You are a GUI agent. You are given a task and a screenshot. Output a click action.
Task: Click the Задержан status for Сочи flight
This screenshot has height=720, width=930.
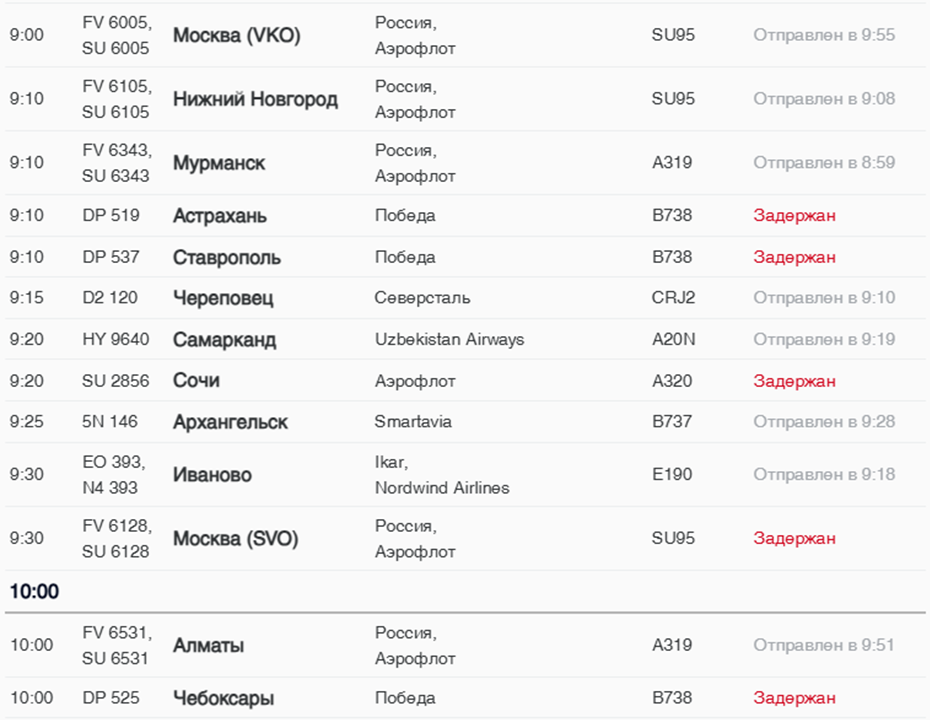point(794,381)
